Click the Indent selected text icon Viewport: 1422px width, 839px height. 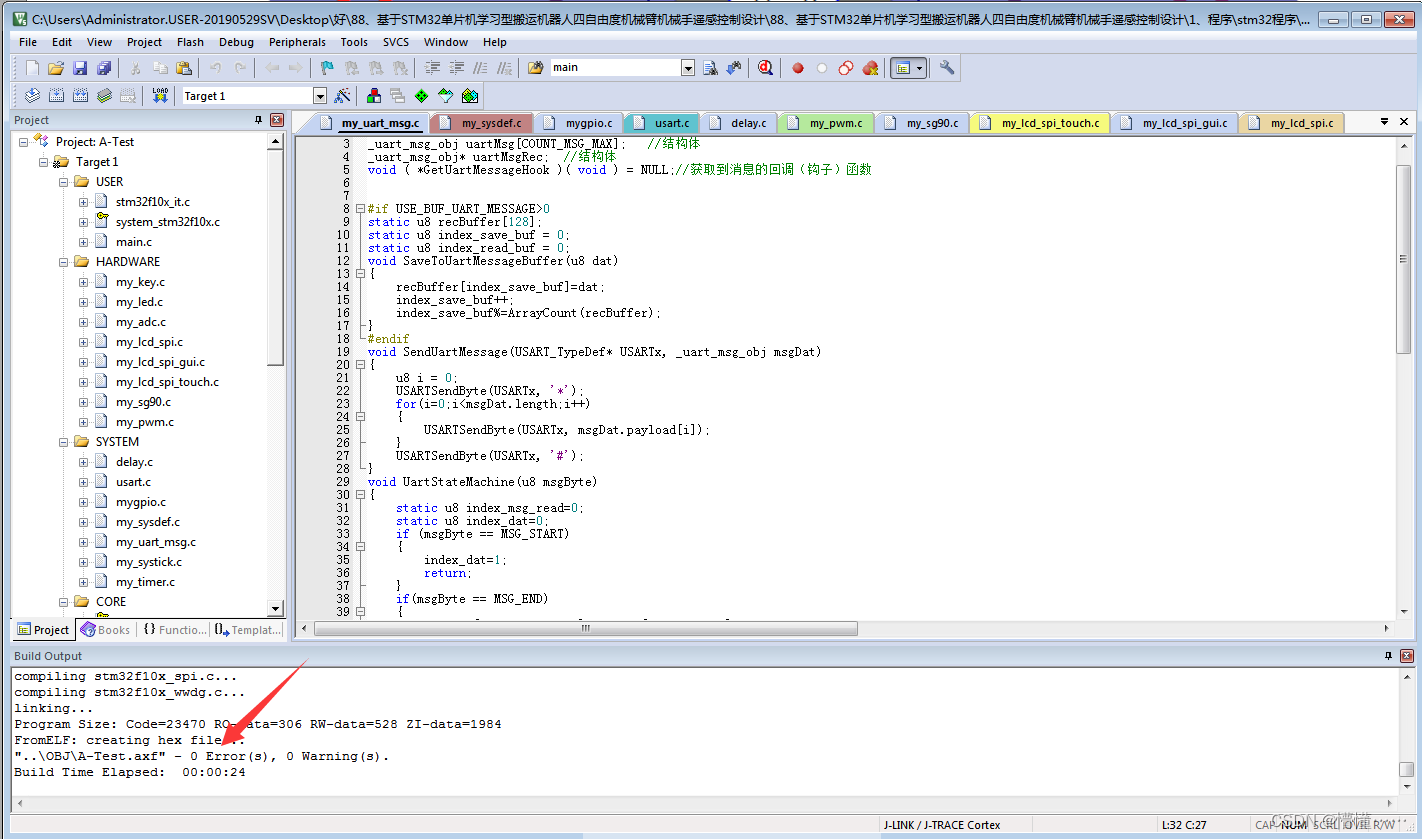[x=432, y=68]
